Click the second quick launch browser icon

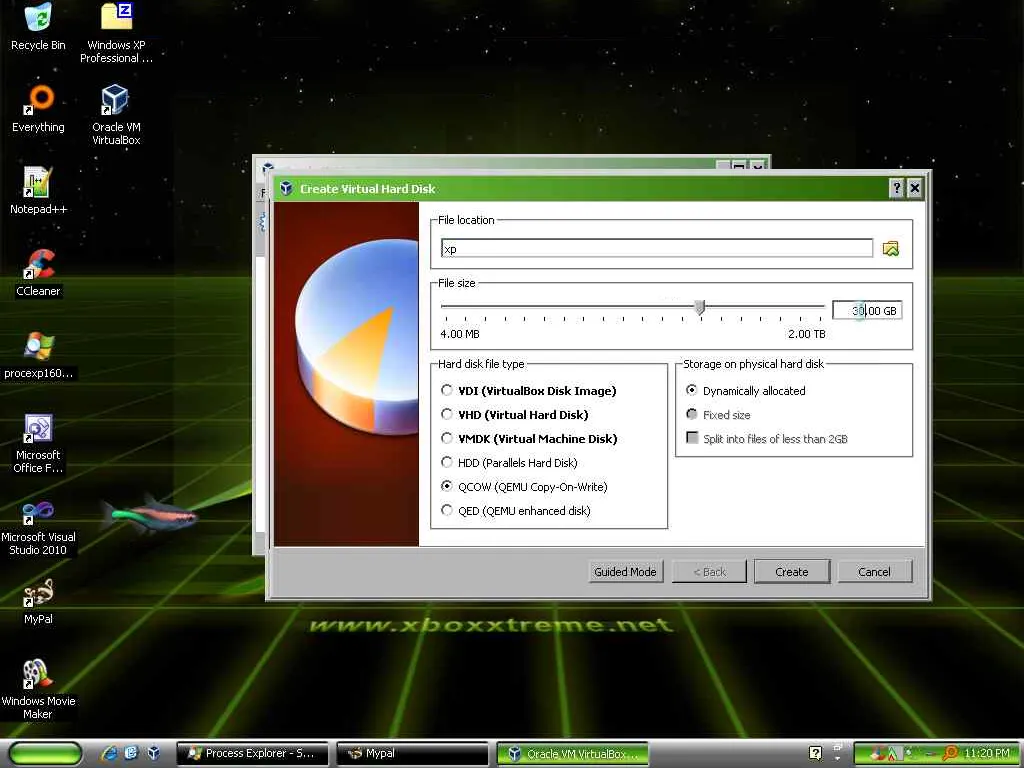[131, 753]
